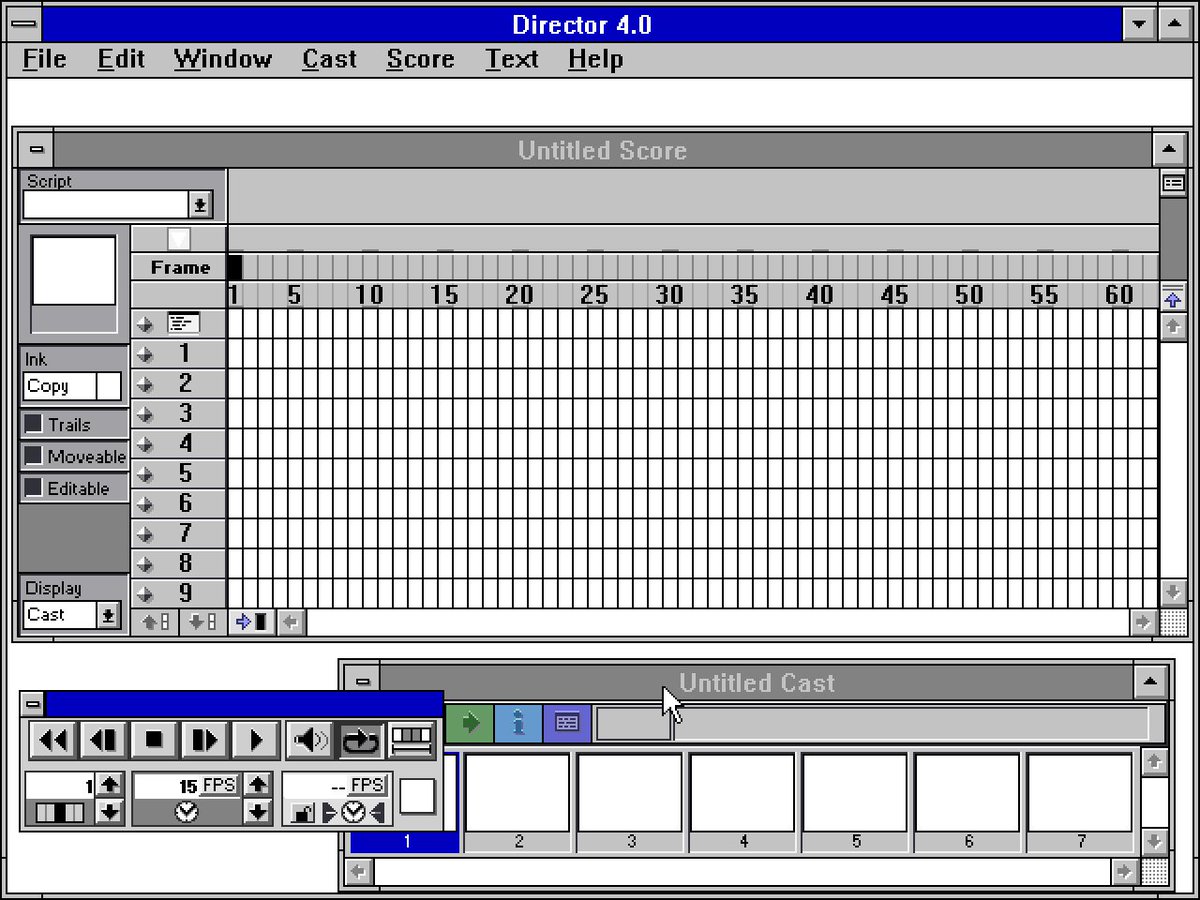Toggle the lock frame durations padlock

point(303,813)
